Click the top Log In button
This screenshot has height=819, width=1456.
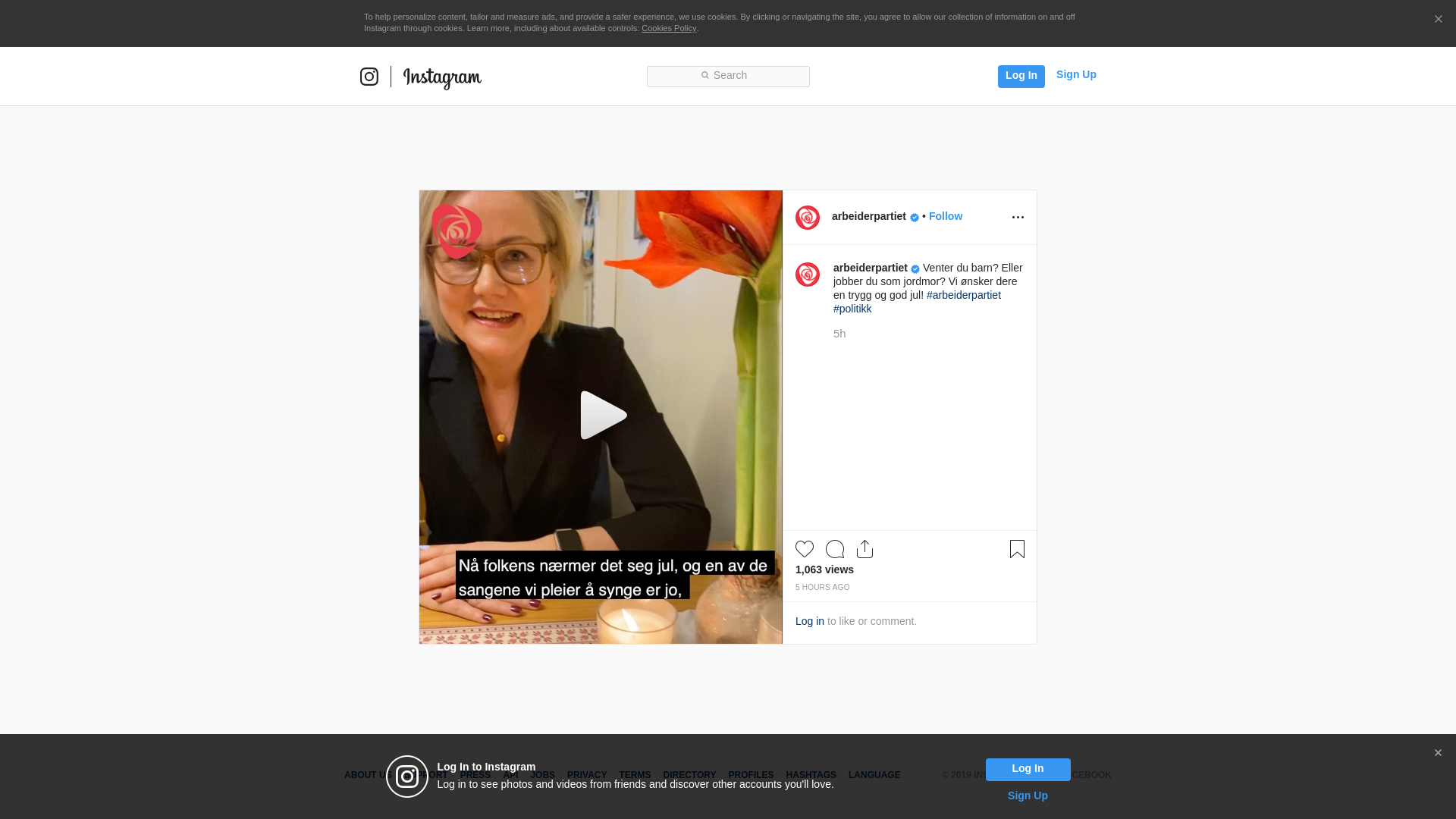click(x=1021, y=76)
